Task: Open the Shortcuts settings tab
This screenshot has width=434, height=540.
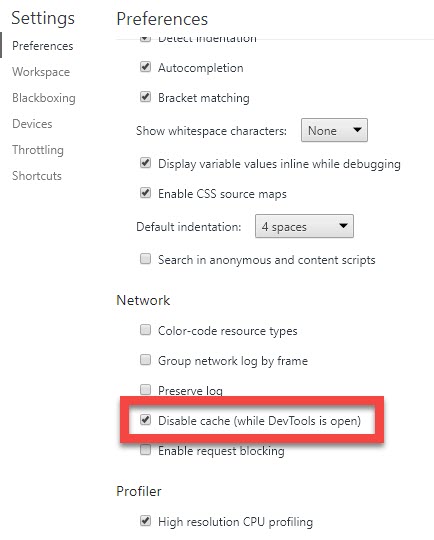Action: tap(37, 176)
